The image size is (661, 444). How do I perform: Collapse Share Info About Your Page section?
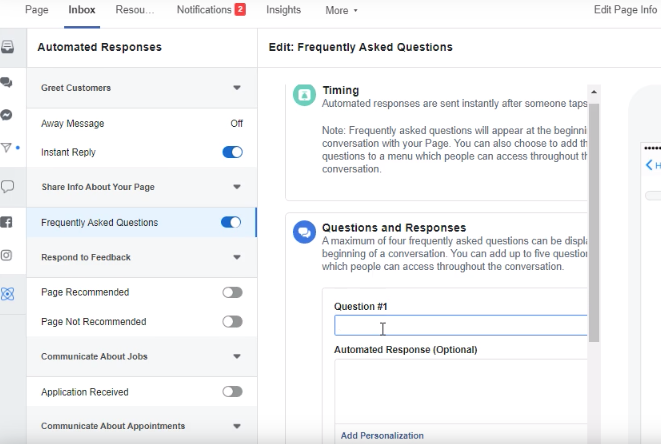click(x=237, y=187)
